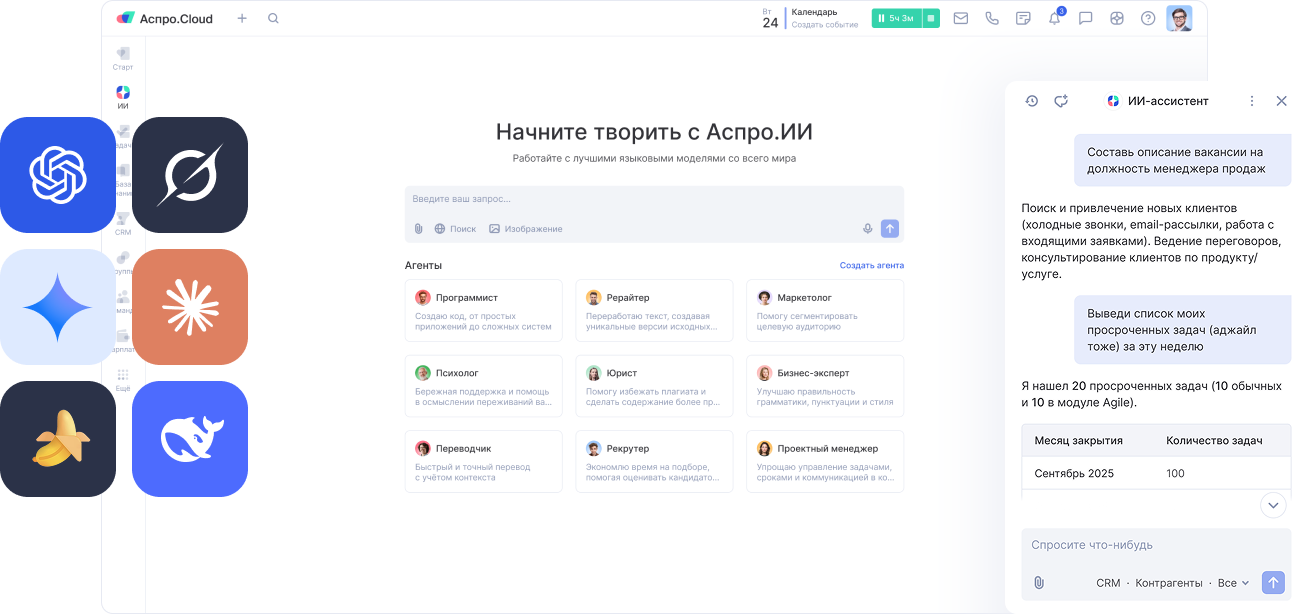The image size is (1308, 614).
Task: Open the notes icon in top bar
Action: pyautogui.click(x=1023, y=18)
